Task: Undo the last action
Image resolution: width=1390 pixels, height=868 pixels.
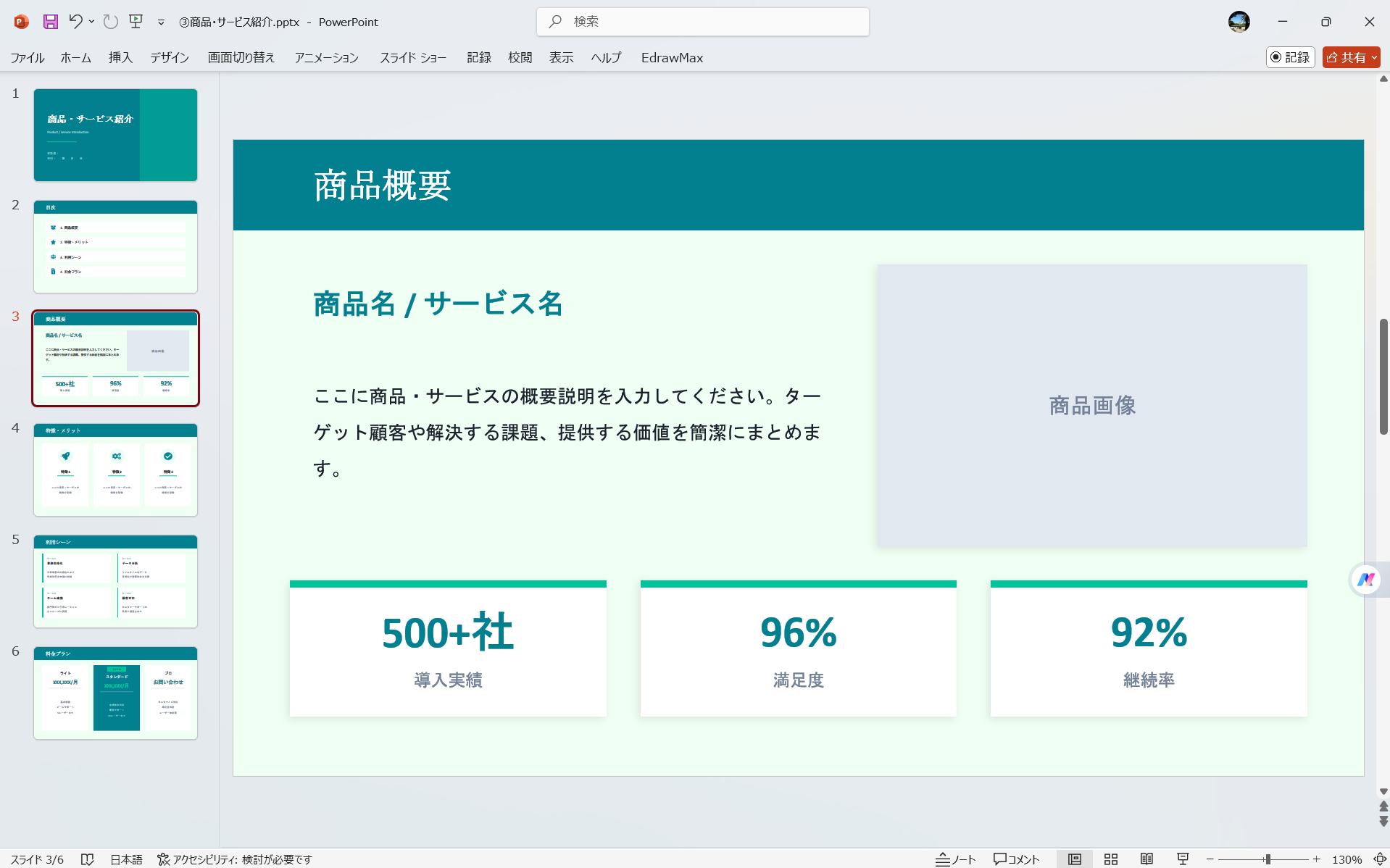Action: (x=75, y=22)
